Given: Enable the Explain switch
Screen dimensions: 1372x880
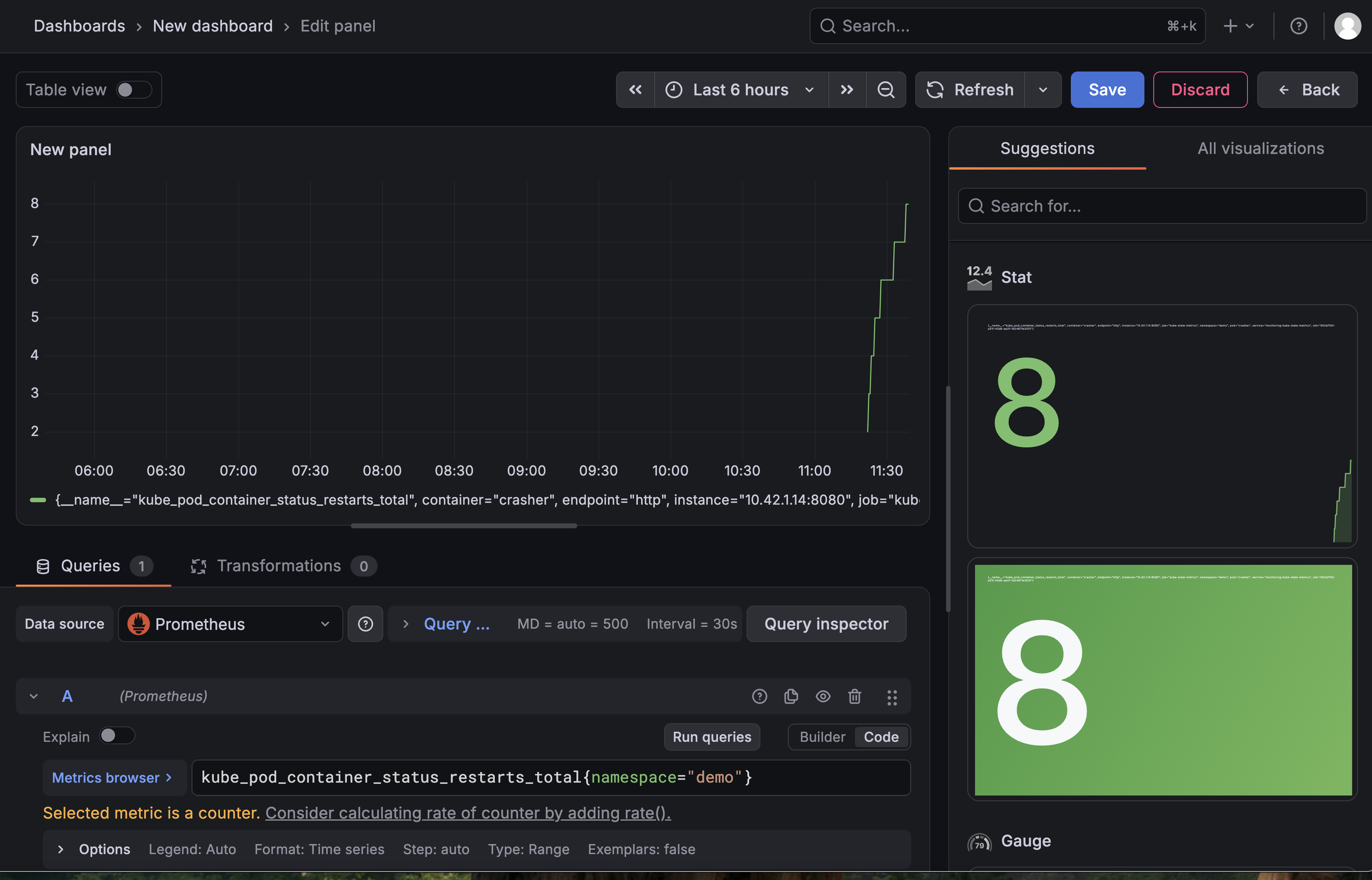Looking at the screenshot, I should coord(117,735).
